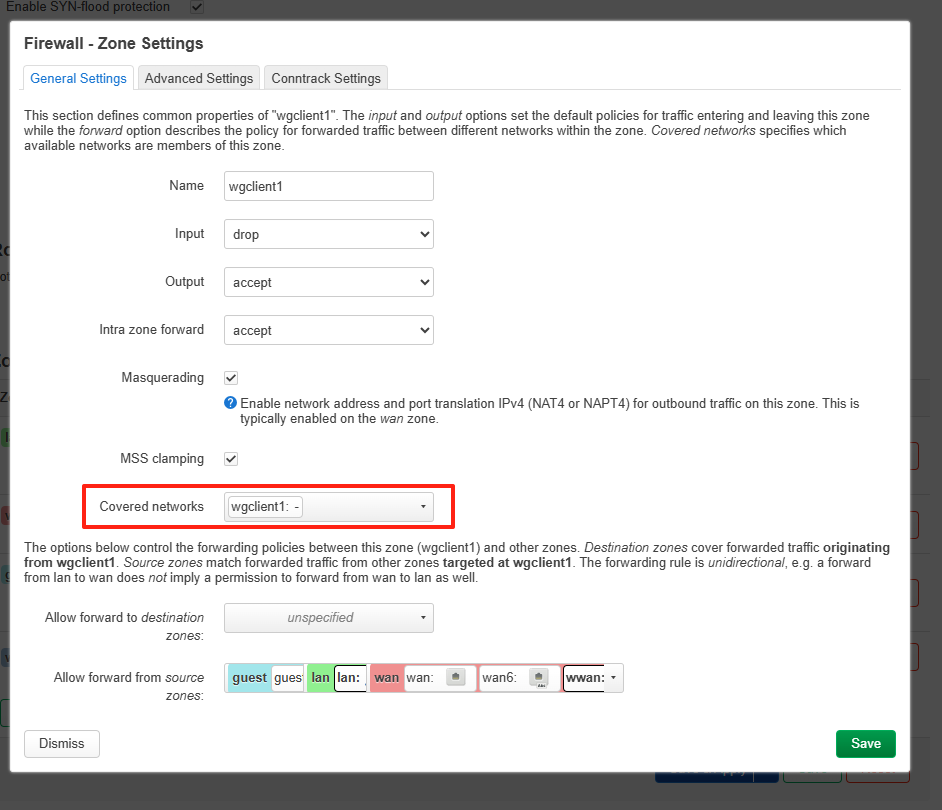The width and height of the screenshot is (942, 810).
Task: Open the Output policy dropdown
Action: [328, 283]
